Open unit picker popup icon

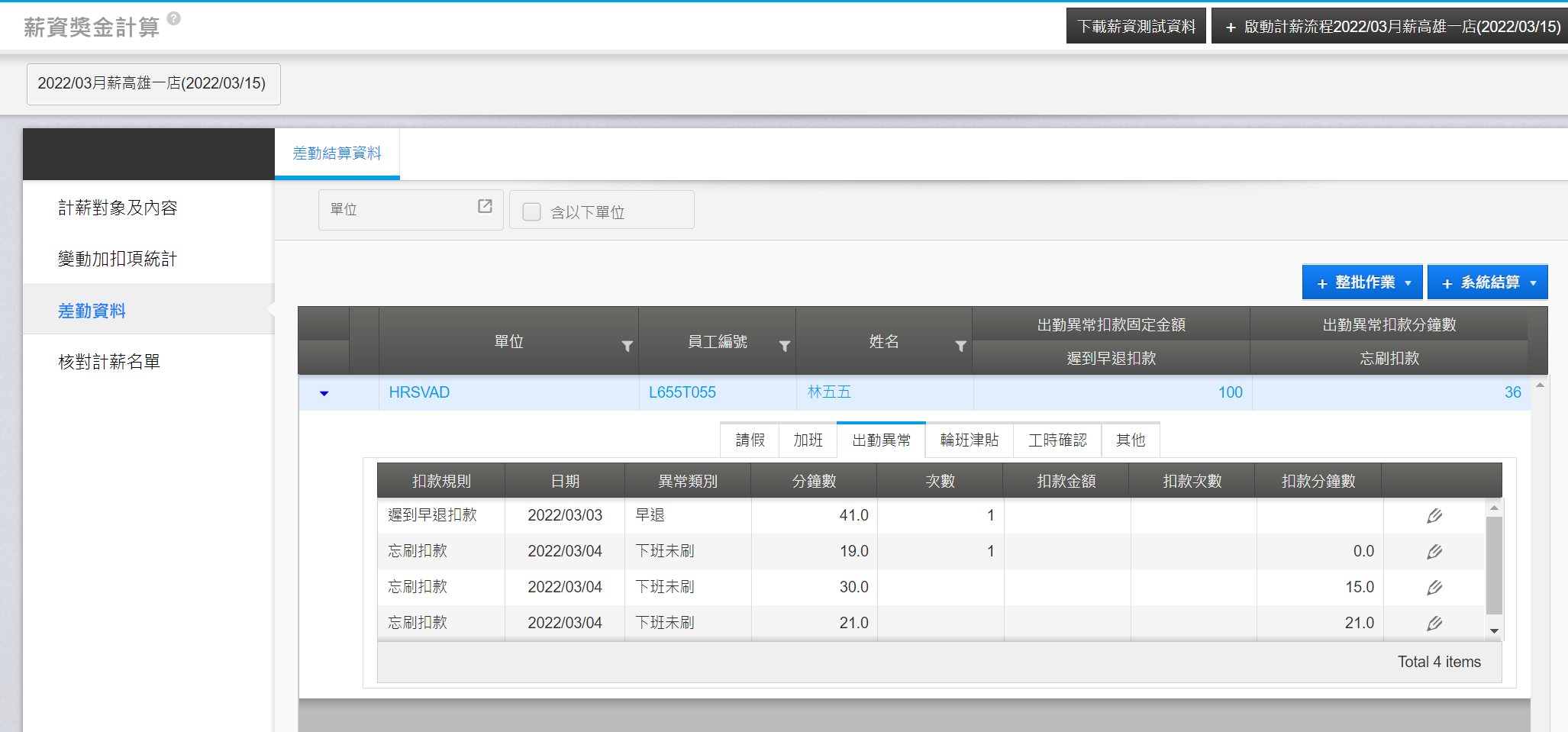coord(485,207)
